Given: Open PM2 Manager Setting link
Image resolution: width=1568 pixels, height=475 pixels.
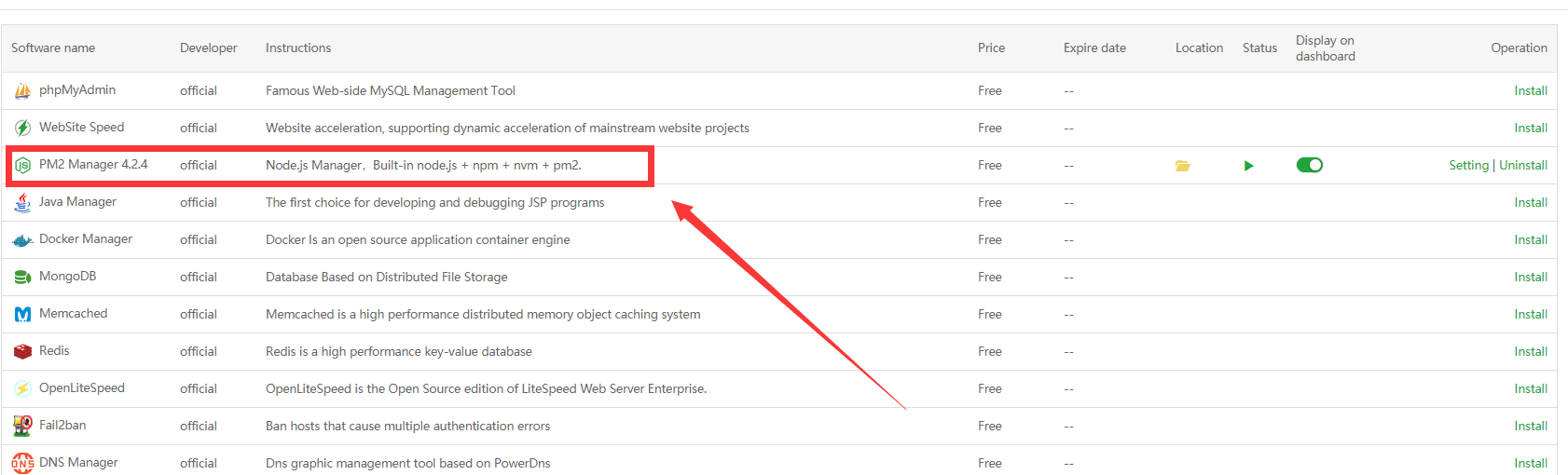Looking at the screenshot, I should tap(1468, 165).
